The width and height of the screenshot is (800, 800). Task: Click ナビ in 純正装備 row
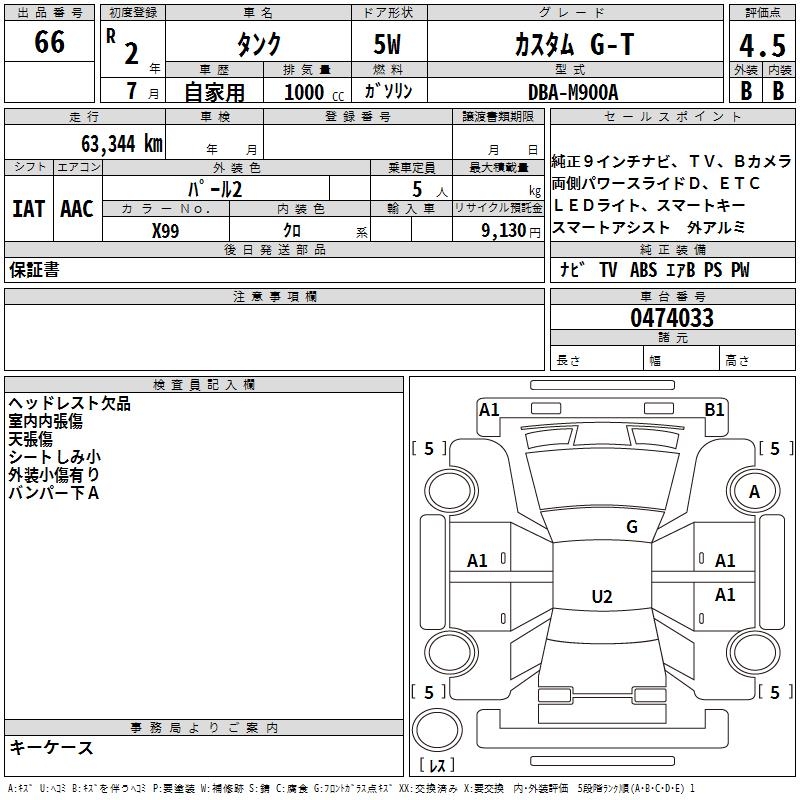click(x=572, y=269)
